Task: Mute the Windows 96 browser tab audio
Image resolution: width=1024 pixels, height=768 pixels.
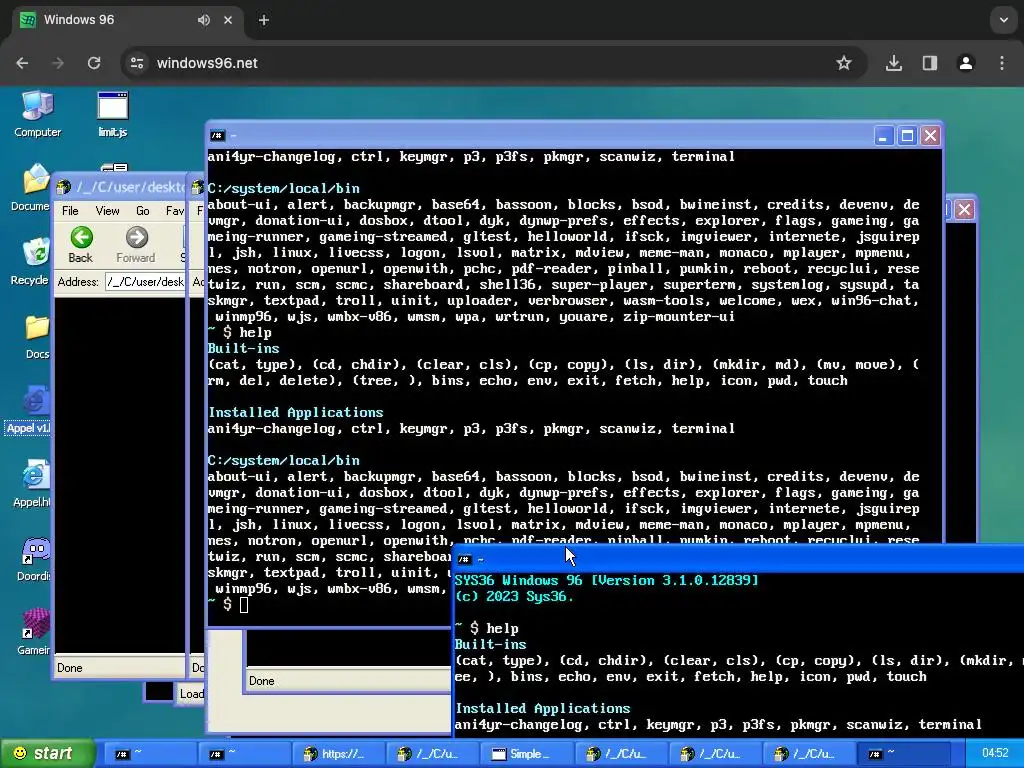Action: [x=204, y=20]
